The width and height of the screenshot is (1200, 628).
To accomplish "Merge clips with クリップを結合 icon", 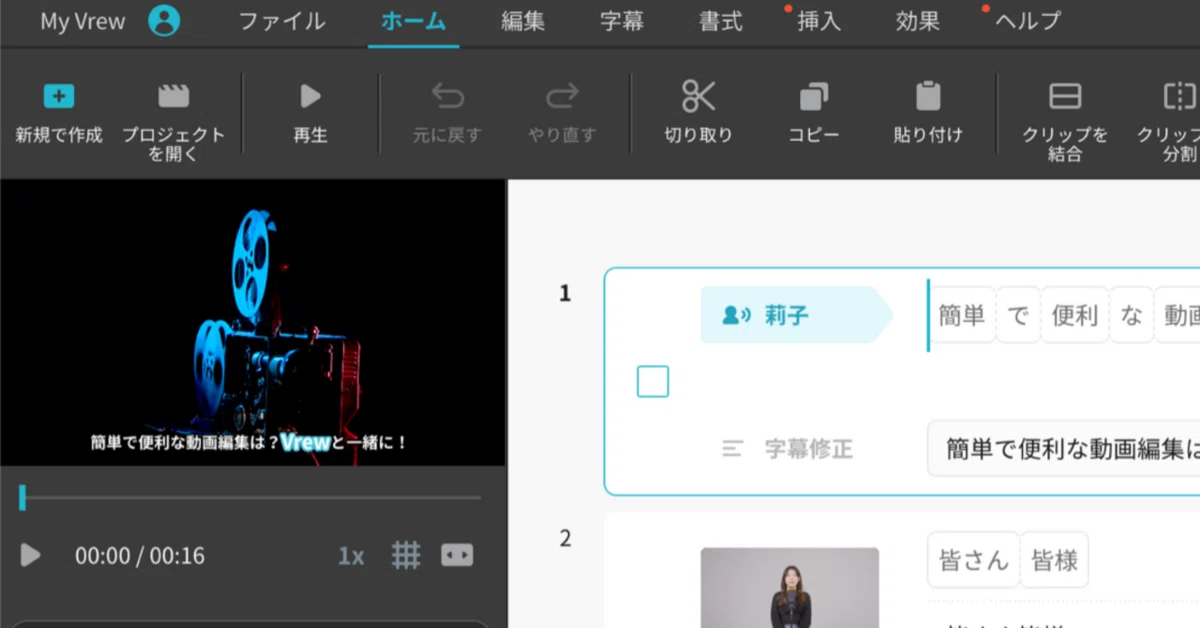I will click(x=1065, y=96).
